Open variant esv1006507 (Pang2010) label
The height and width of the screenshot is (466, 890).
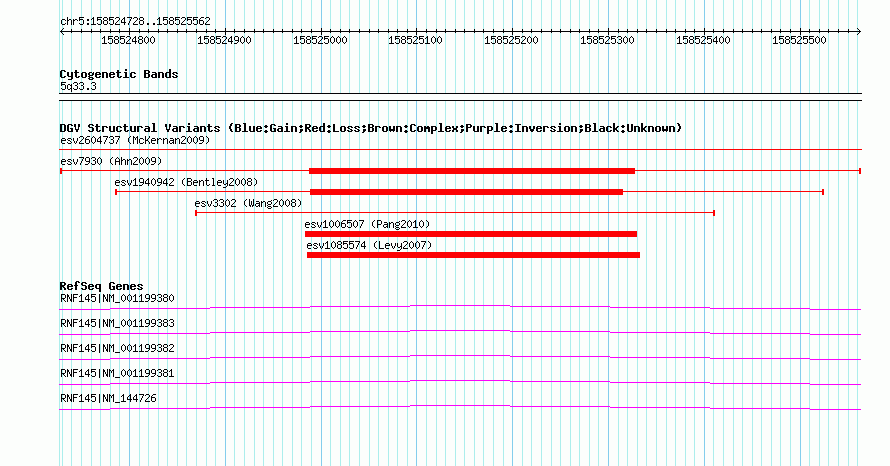coord(367,224)
